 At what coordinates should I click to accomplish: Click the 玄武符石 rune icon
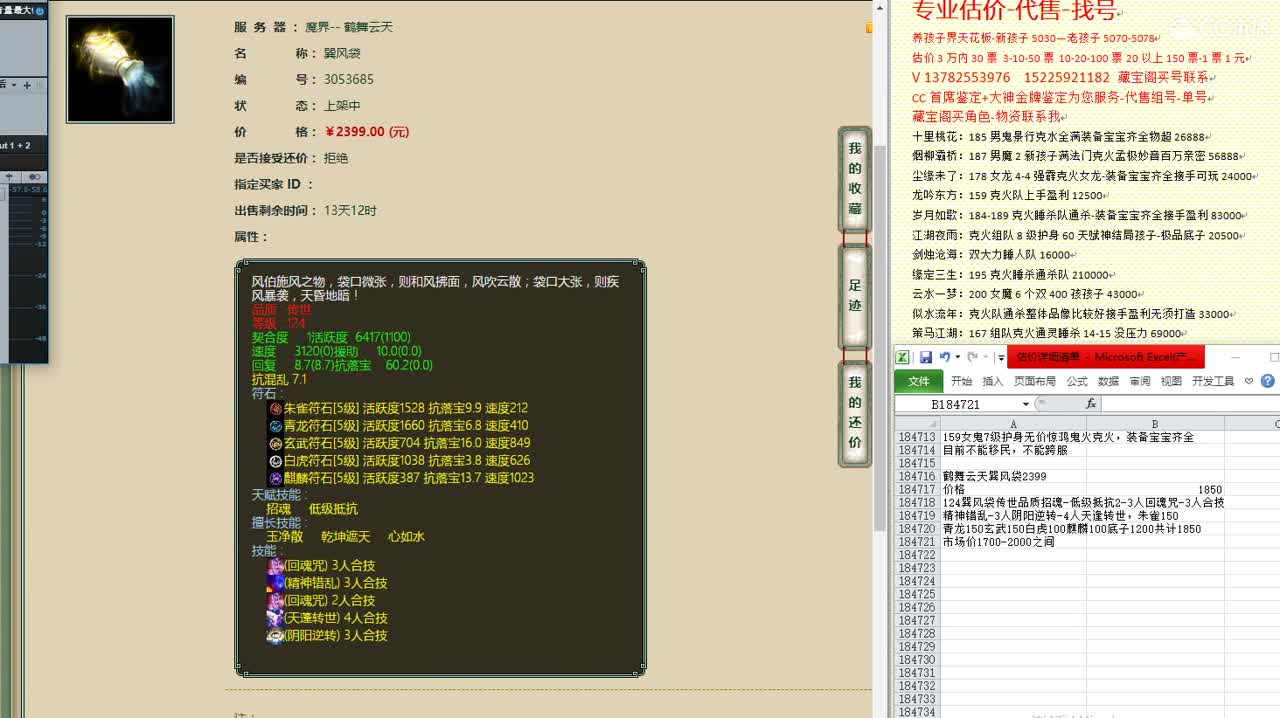[x=276, y=443]
